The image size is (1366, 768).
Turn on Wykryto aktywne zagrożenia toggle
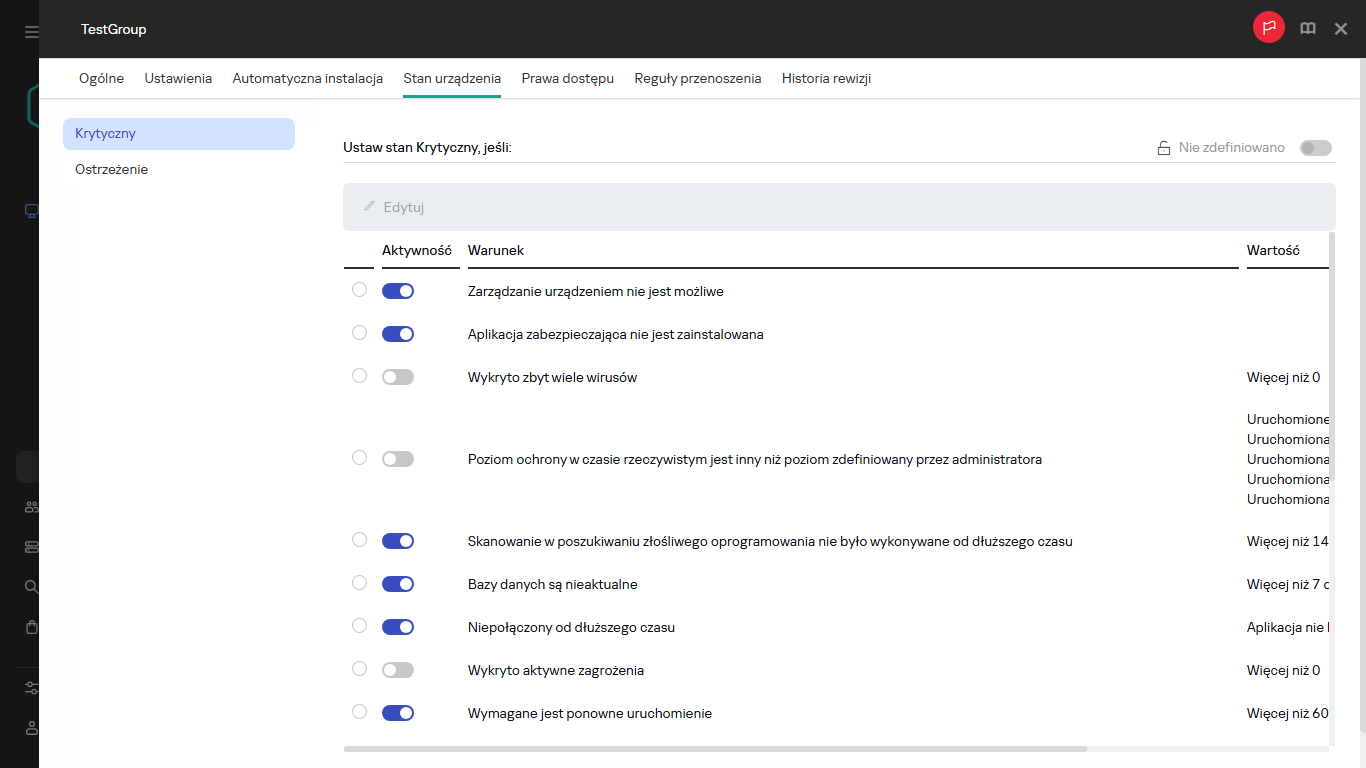coord(397,670)
